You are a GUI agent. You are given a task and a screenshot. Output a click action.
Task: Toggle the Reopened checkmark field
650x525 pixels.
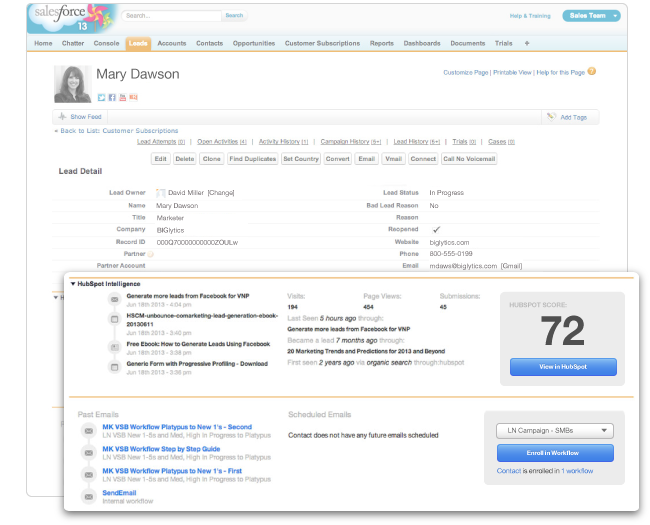pos(436,229)
